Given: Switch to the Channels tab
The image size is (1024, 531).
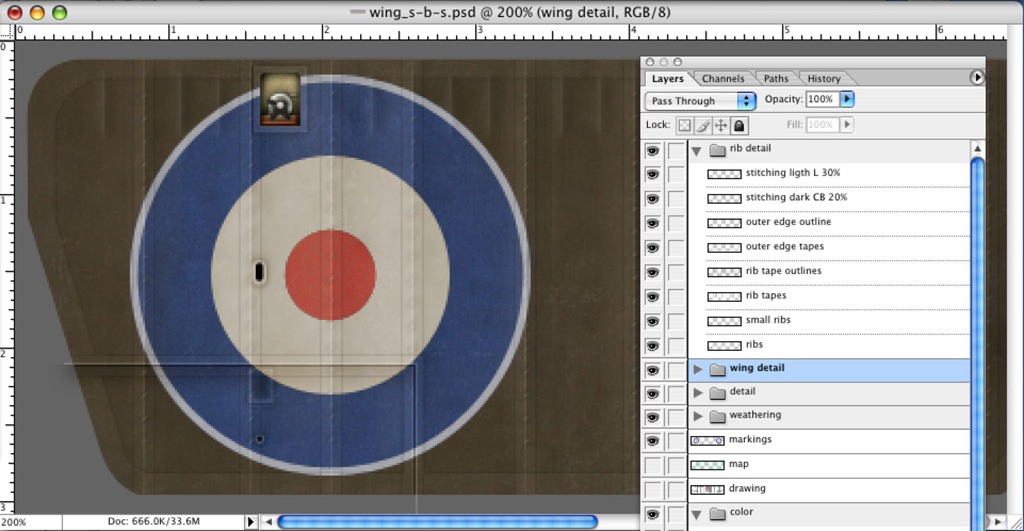Looking at the screenshot, I should click(x=723, y=78).
